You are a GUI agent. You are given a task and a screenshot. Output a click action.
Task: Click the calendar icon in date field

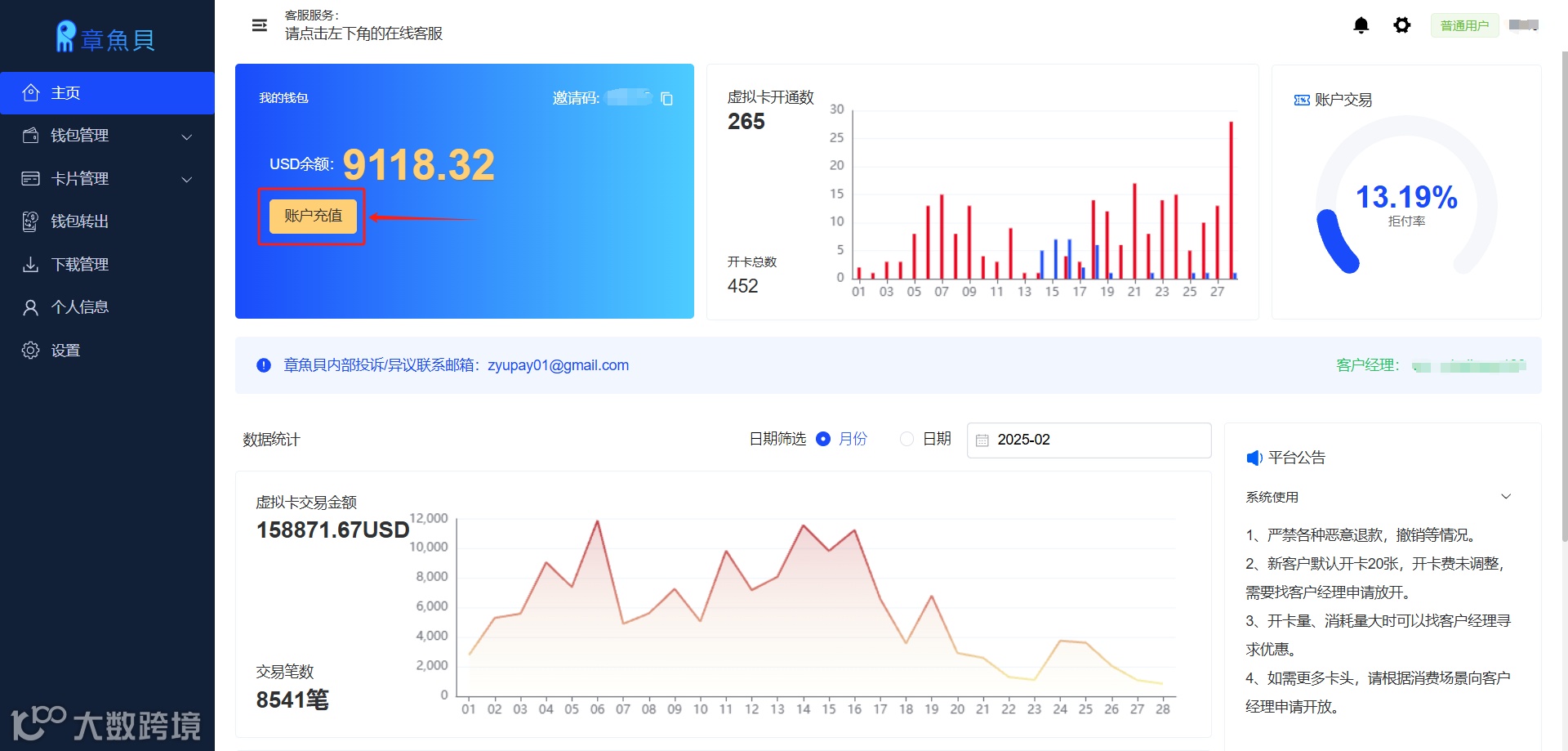[x=982, y=440]
